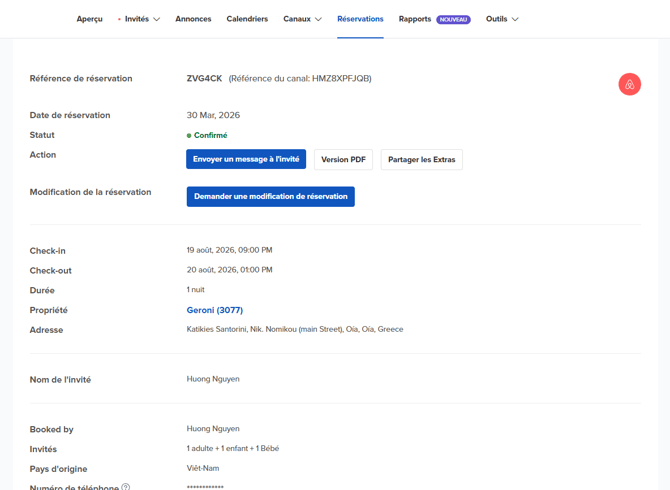Click the masked phone number value
This screenshot has height=490, width=670.
pos(205,487)
